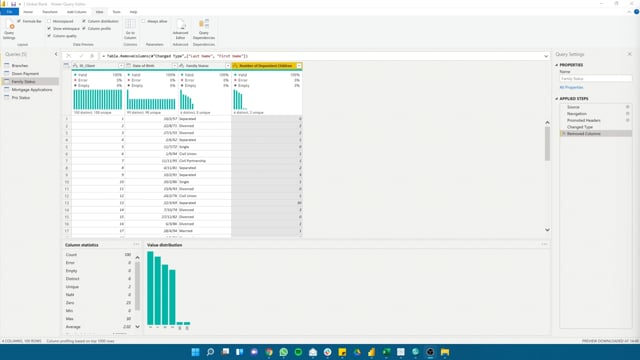Screen dimensions: 640x360
Task: Open Family Status column filter dropdown
Action: tap(228, 66)
